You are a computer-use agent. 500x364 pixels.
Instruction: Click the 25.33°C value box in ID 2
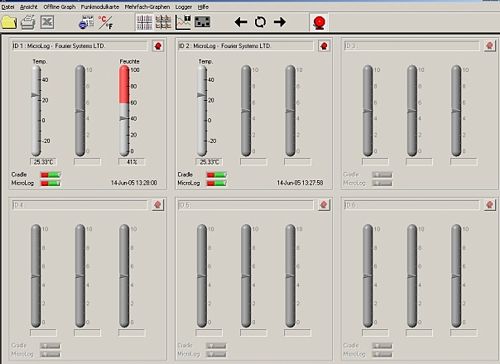click(x=209, y=162)
